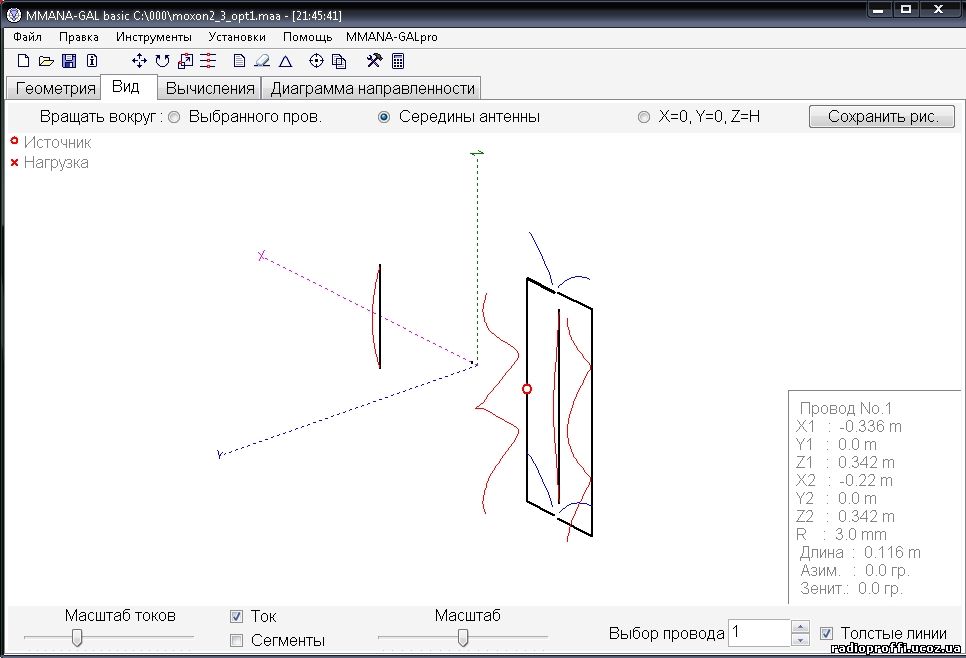Image resolution: width=966 pixels, height=658 pixels.
Task: Click the 'R : 3.0 mm' value
Action: coord(841,534)
